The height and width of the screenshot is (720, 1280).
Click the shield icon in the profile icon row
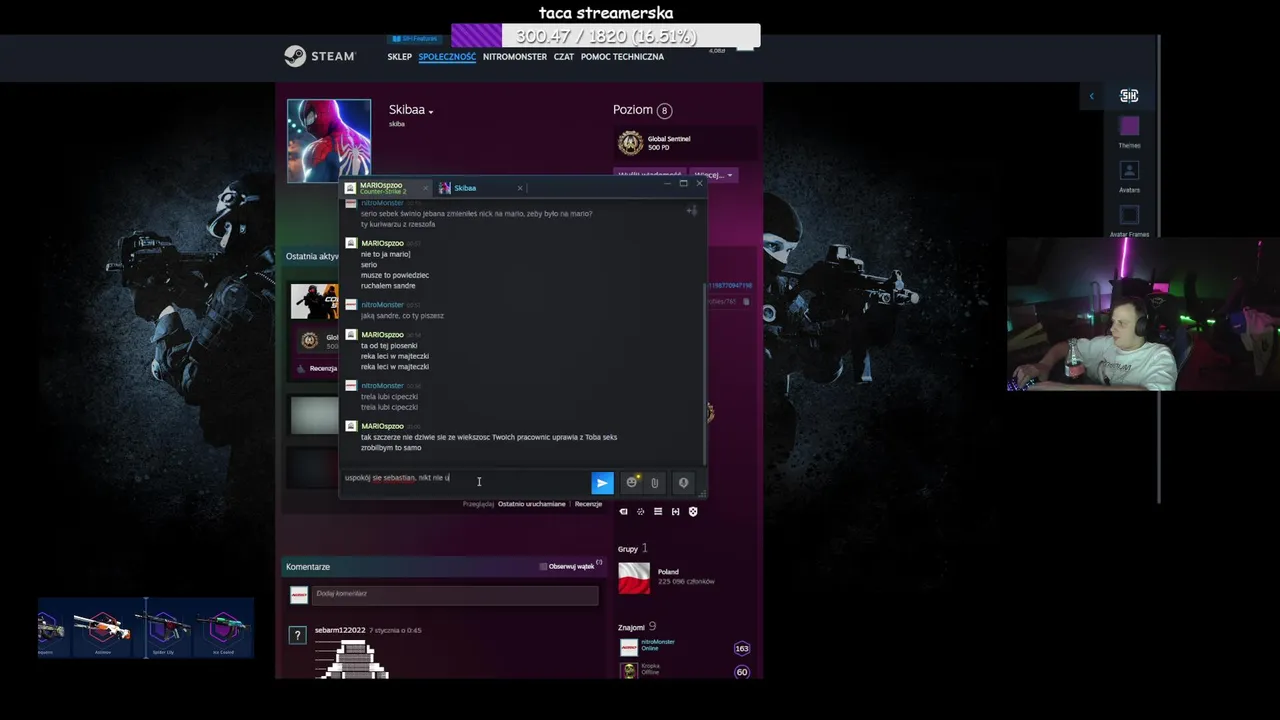(x=693, y=511)
